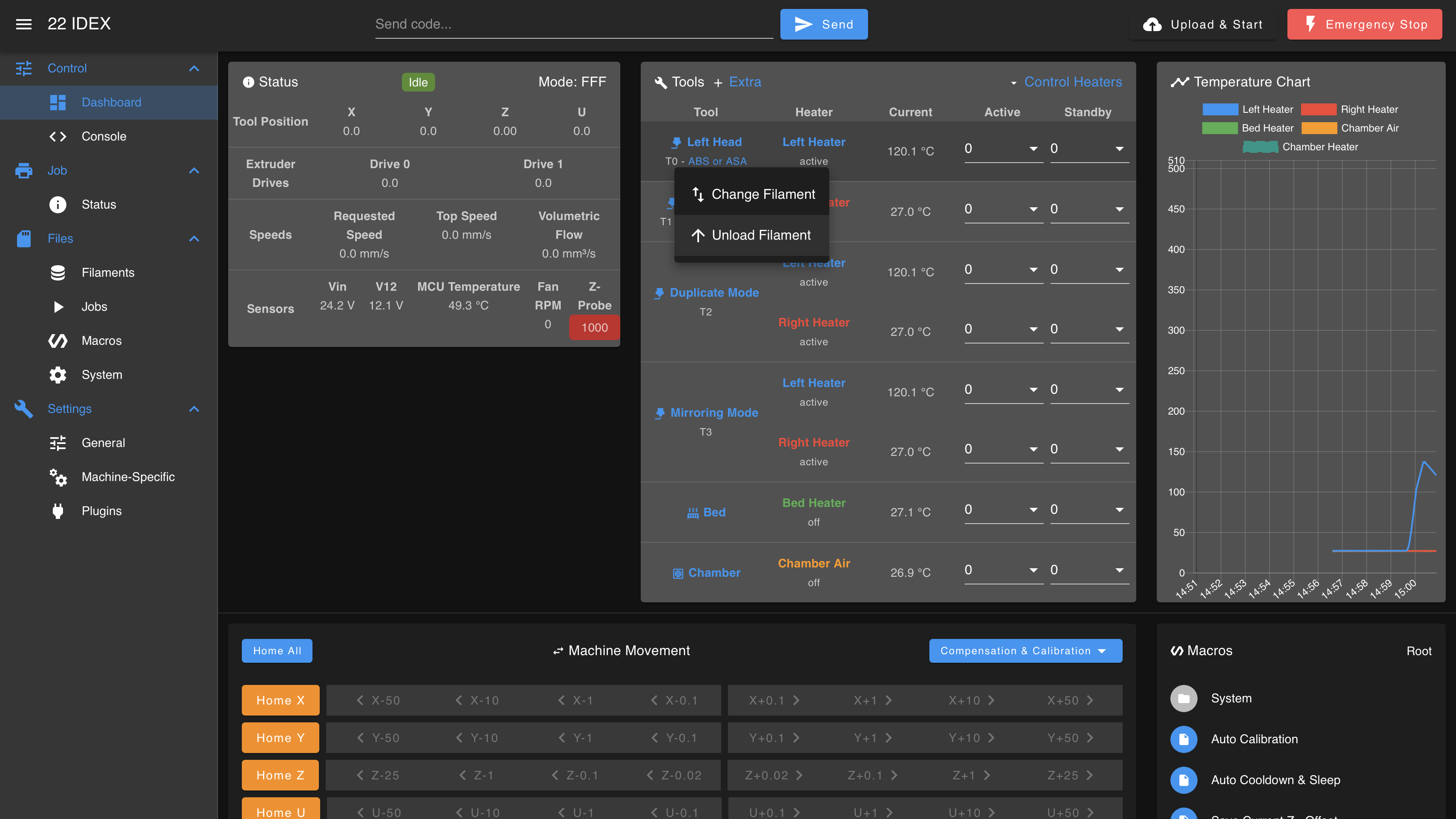This screenshot has width=1456, height=819.
Task: Collapse the Job sidebar section
Action: 194,170
